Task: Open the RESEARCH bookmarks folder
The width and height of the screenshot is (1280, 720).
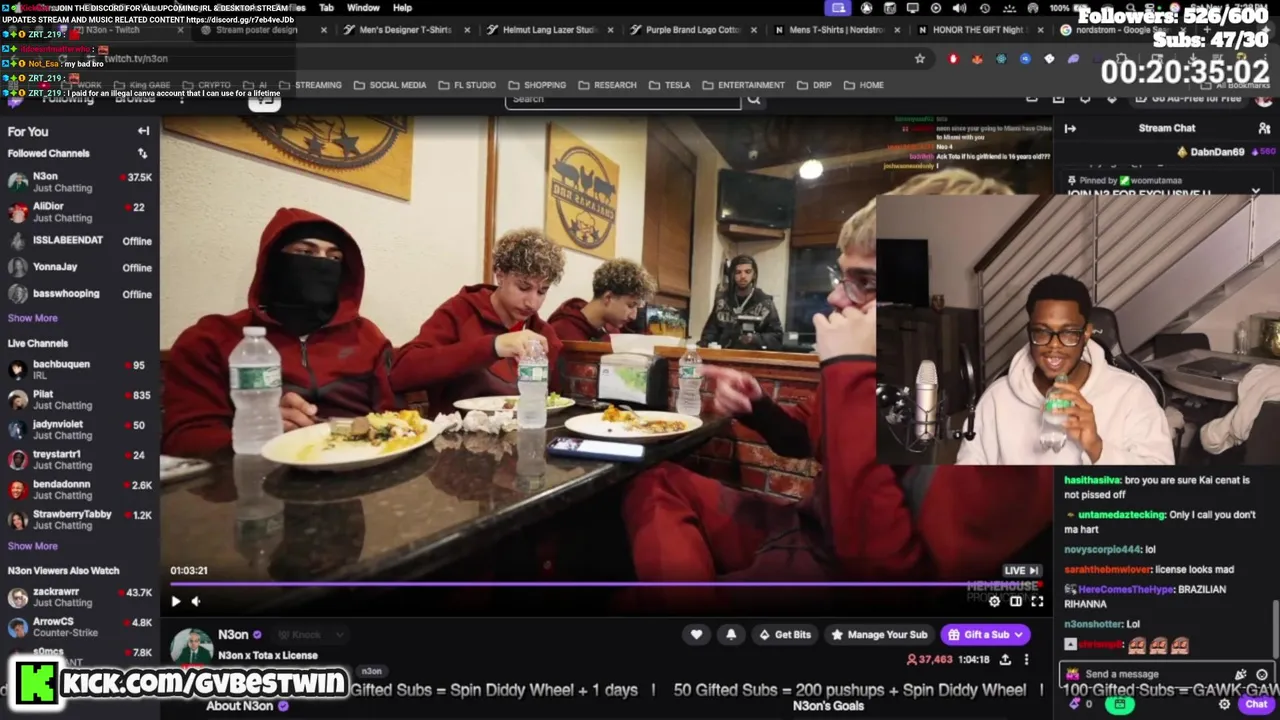Action: (x=607, y=85)
